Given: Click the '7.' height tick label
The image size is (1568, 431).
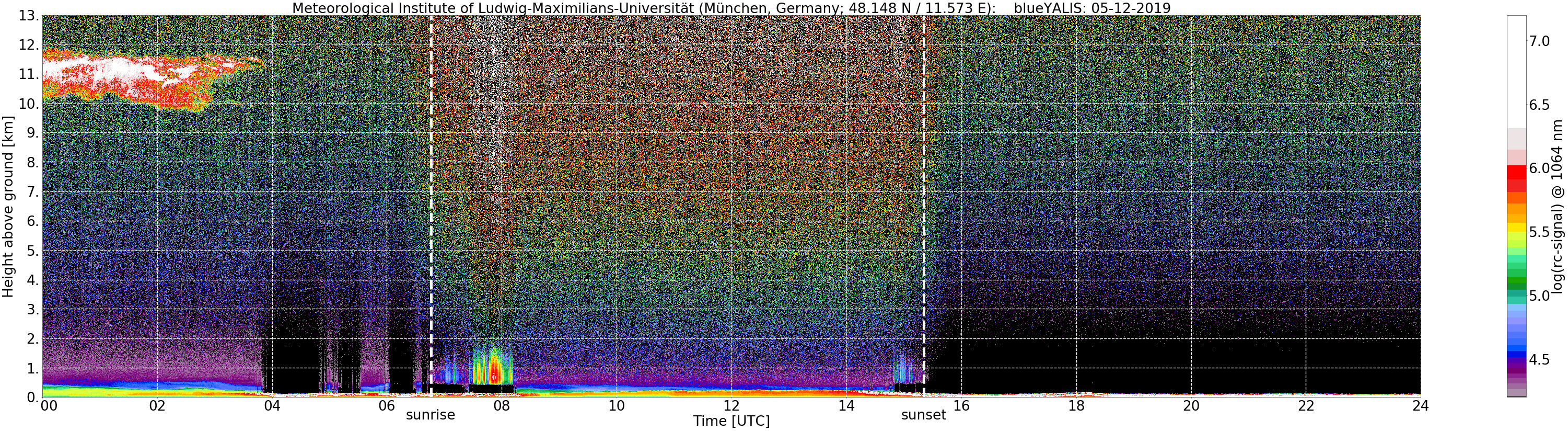Looking at the screenshot, I should click(33, 192).
